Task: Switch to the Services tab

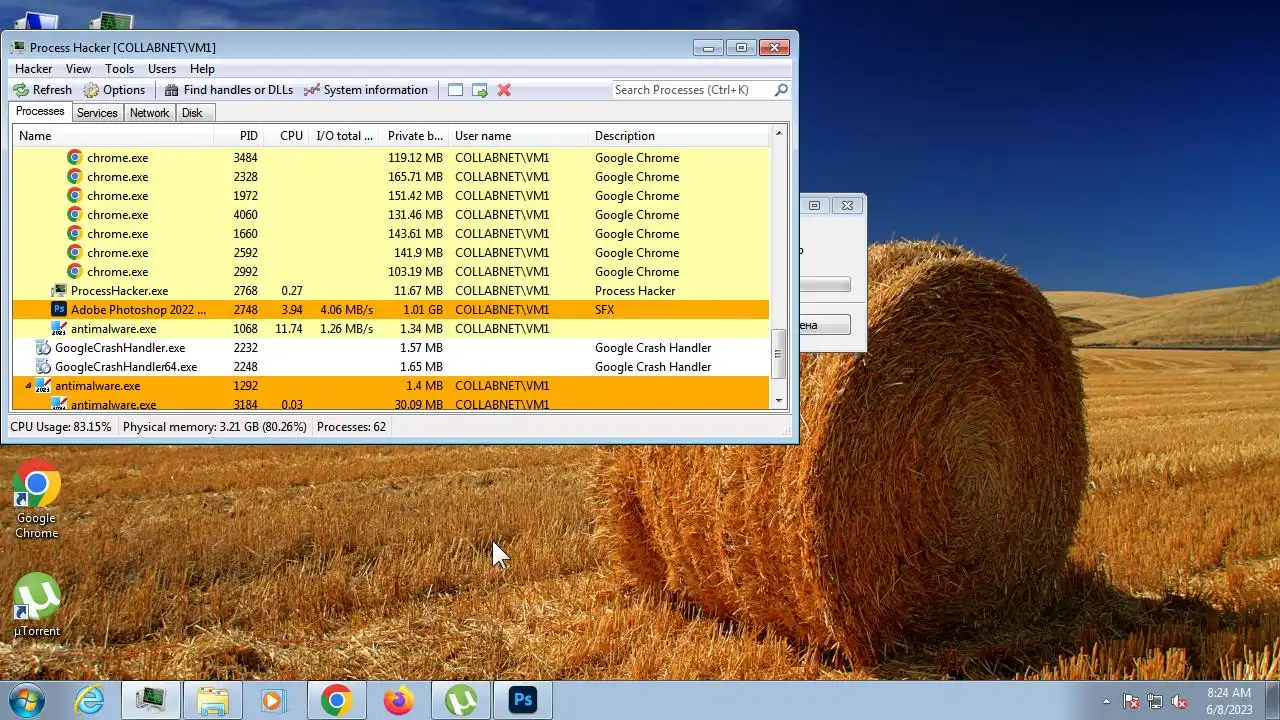Action: (97, 113)
